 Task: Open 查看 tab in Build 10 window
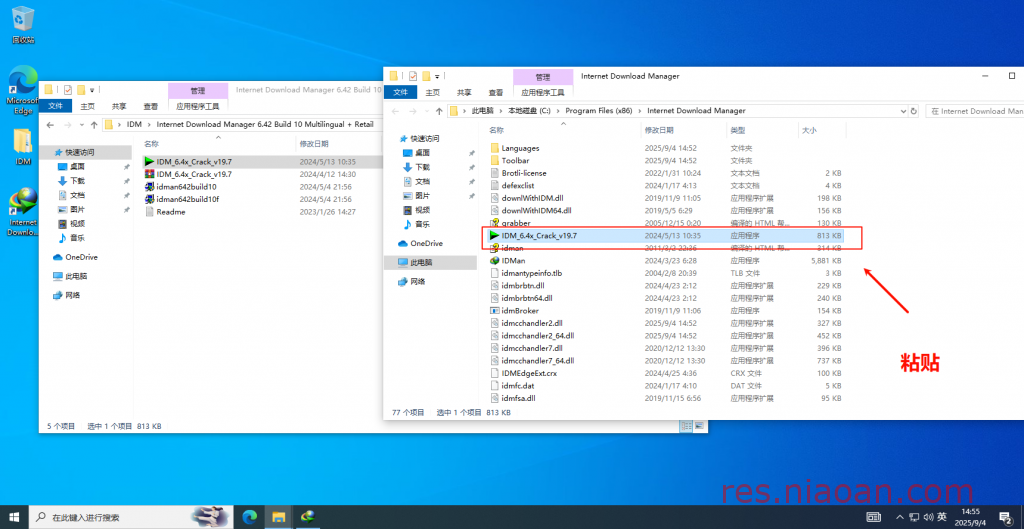point(151,106)
